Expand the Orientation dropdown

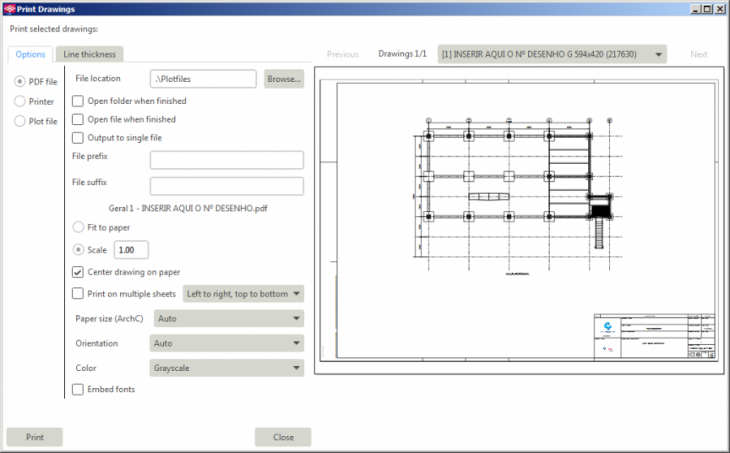pyautogui.click(x=227, y=343)
